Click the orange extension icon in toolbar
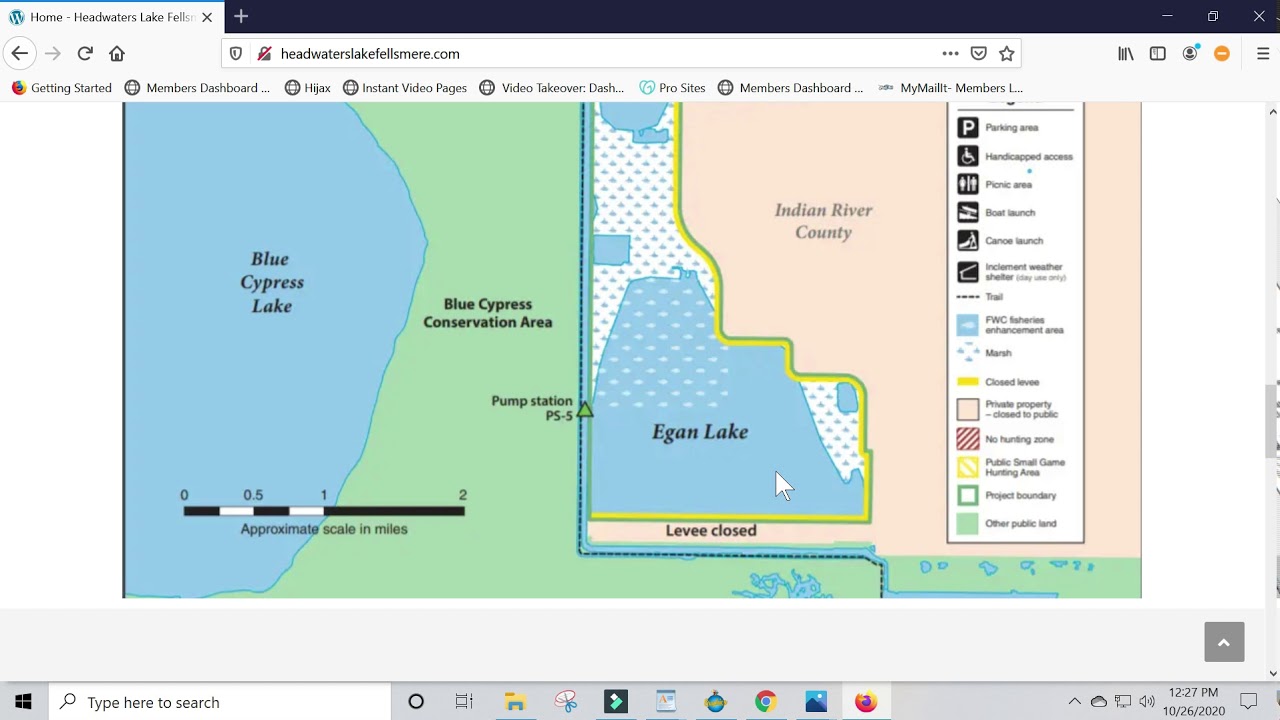The height and width of the screenshot is (720, 1280). 1222,54
